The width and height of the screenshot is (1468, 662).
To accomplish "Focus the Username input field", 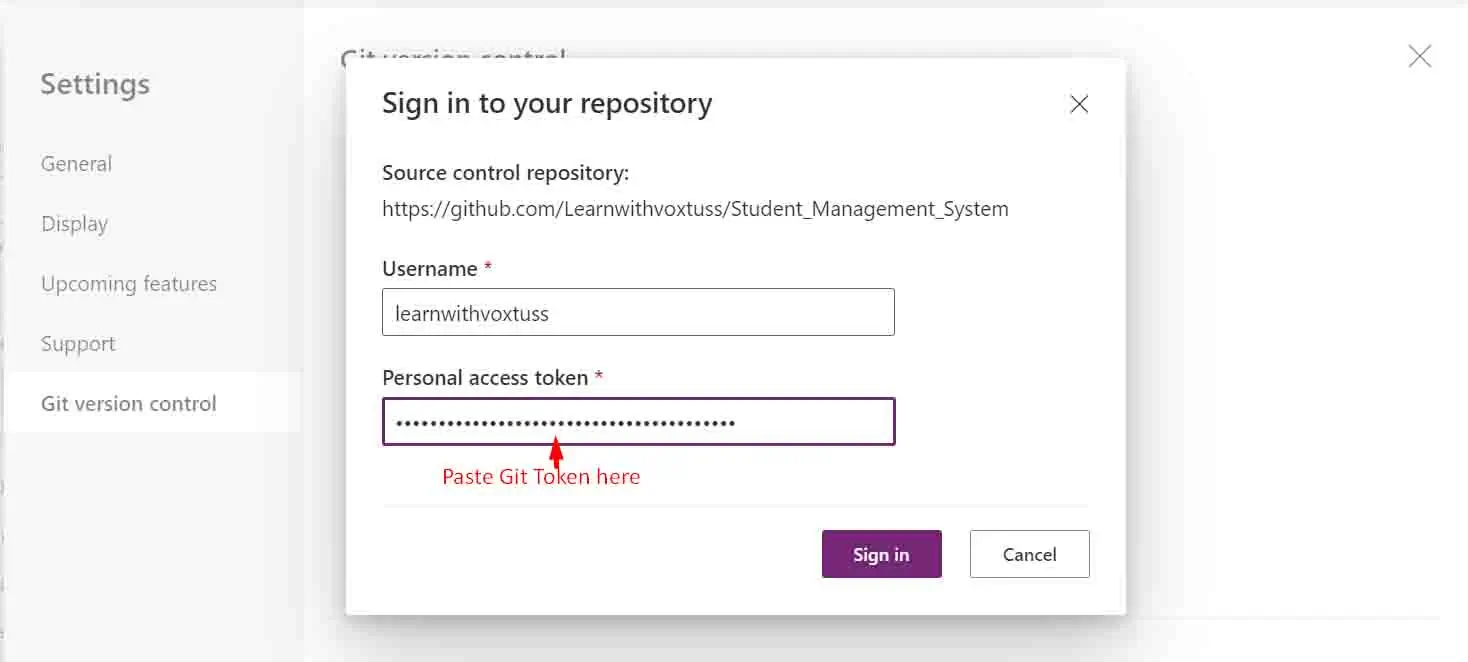I will (x=638, y=313).
